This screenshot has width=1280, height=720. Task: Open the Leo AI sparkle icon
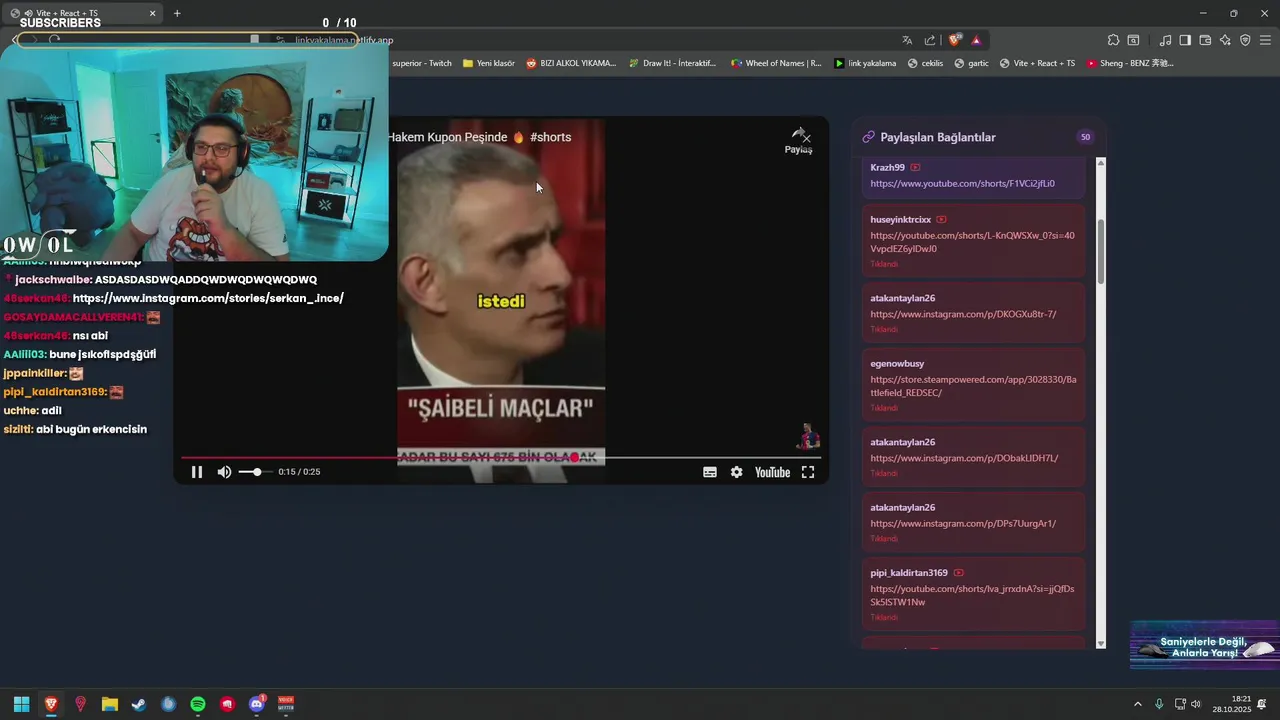click(1225, 40)
